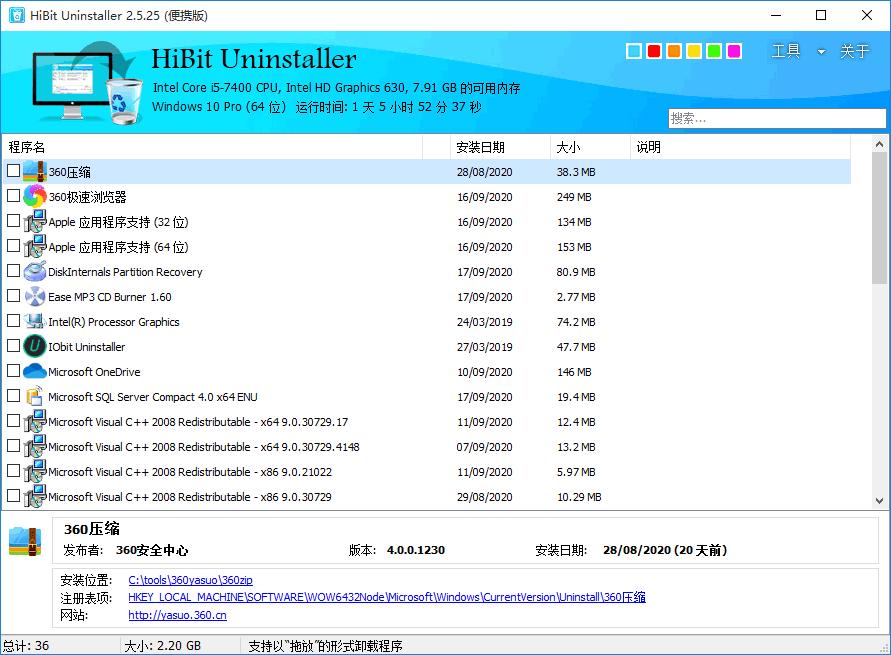Check the Microsoft SQL Server Compact checkbox
This screenshot has height=655, width=891.
coord(14,395)
